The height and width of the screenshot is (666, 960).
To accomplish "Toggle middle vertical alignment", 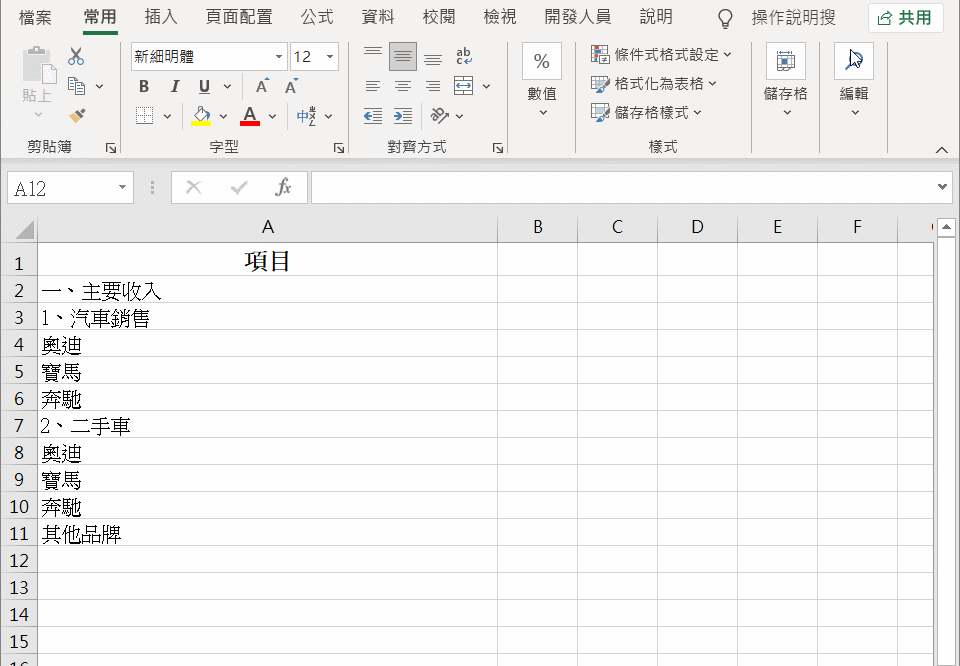I will 403,56.
